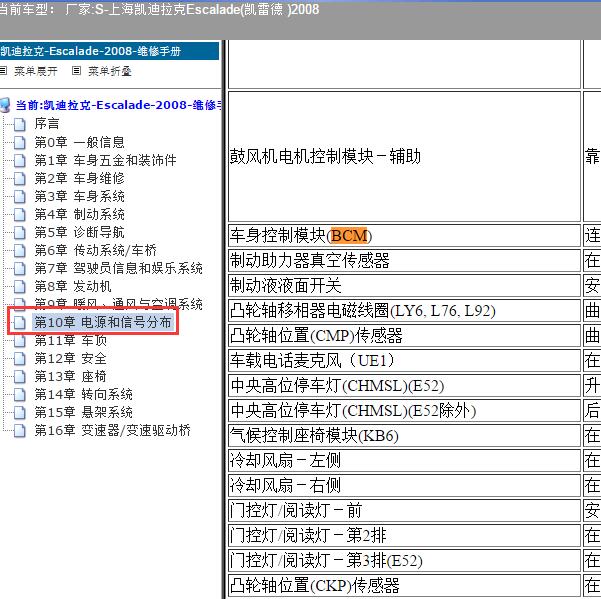Open 第11章 车顶 chapter
The width and height of the screenshot is (601, 599).
point(71,340)
